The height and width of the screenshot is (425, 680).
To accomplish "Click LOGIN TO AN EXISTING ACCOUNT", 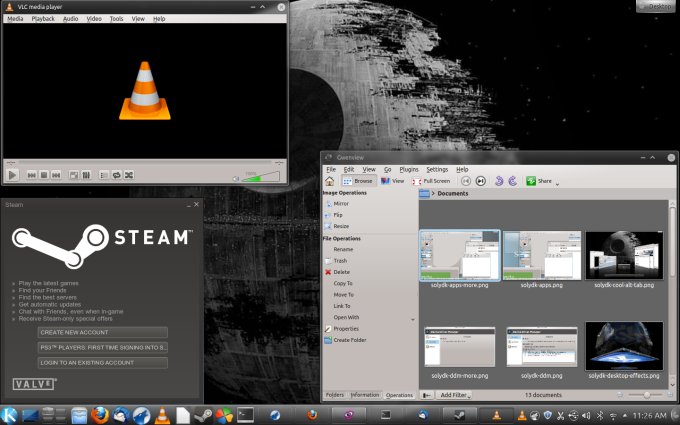I will [x=102, y=362].
